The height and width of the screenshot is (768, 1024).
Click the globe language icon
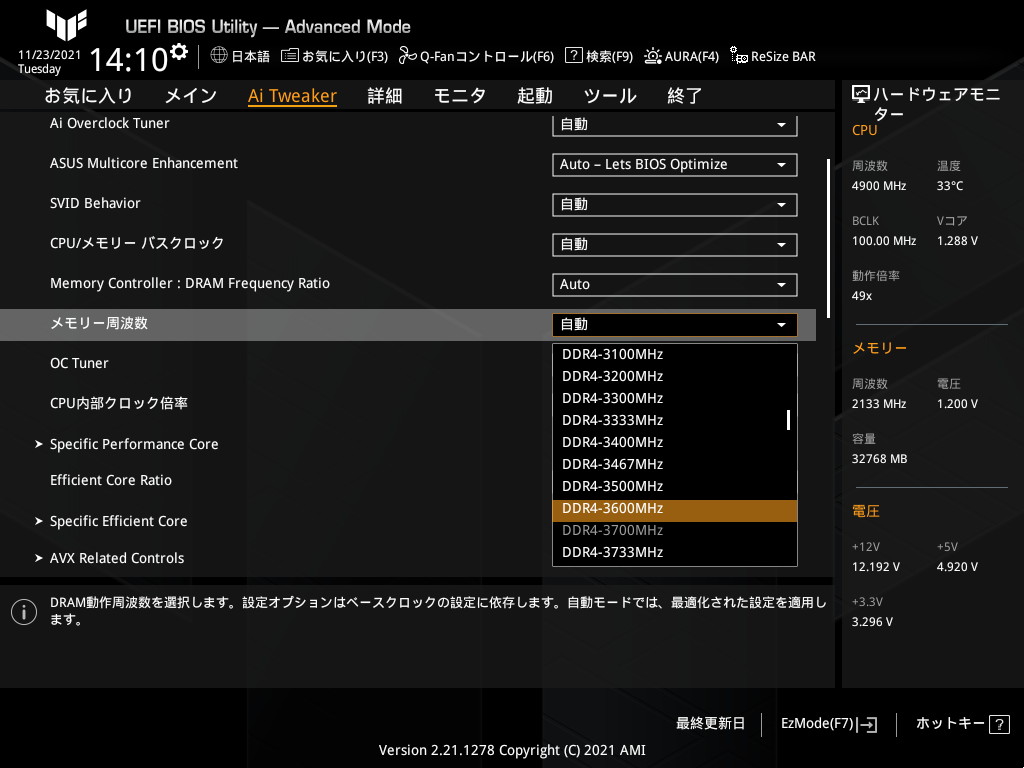(x=219, y=56)
